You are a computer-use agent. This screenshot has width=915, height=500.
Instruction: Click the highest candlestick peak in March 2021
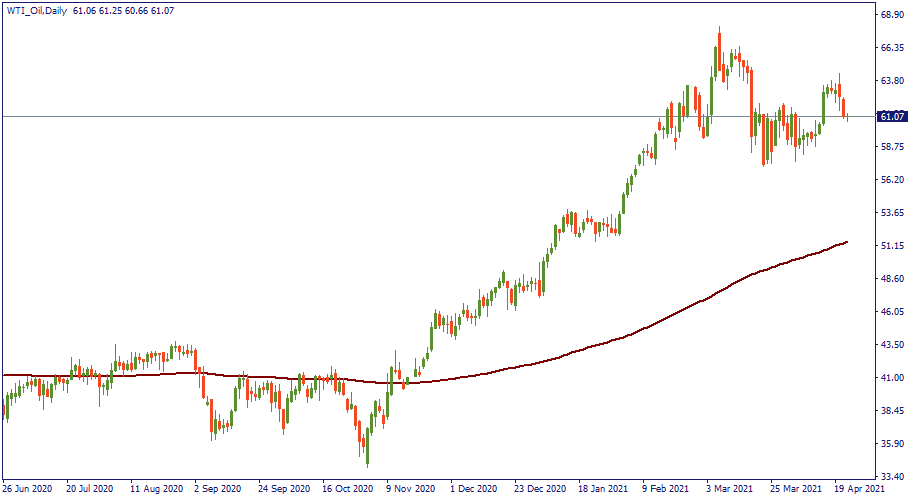[719, 30]
